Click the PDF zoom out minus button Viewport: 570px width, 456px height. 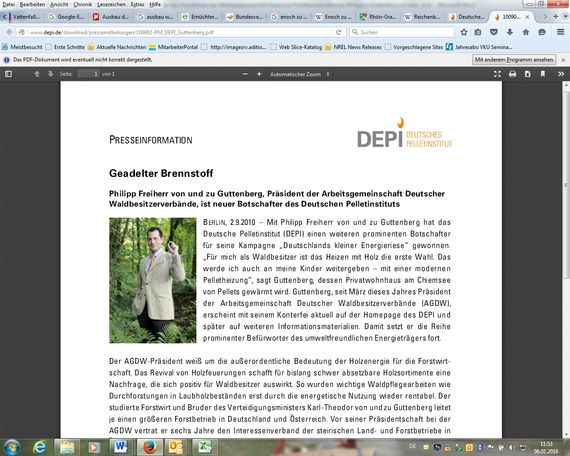coord(245,74)
